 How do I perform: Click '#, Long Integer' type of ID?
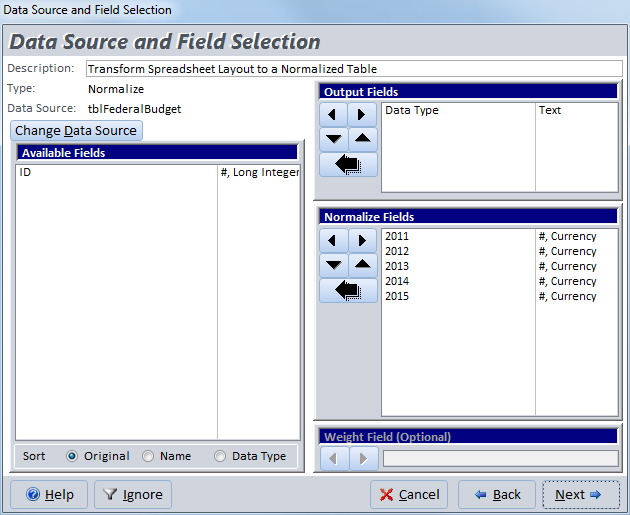click(259, 172)
